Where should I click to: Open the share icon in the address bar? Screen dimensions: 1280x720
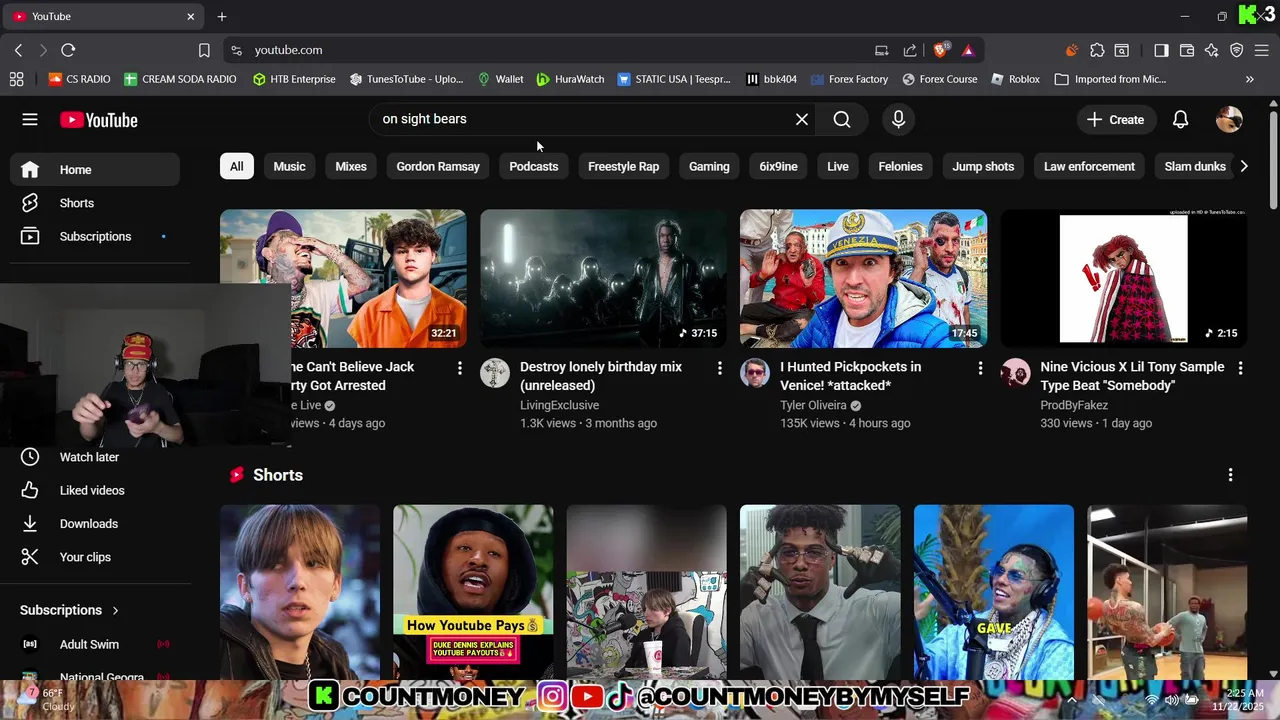click(x=910, y=50)
